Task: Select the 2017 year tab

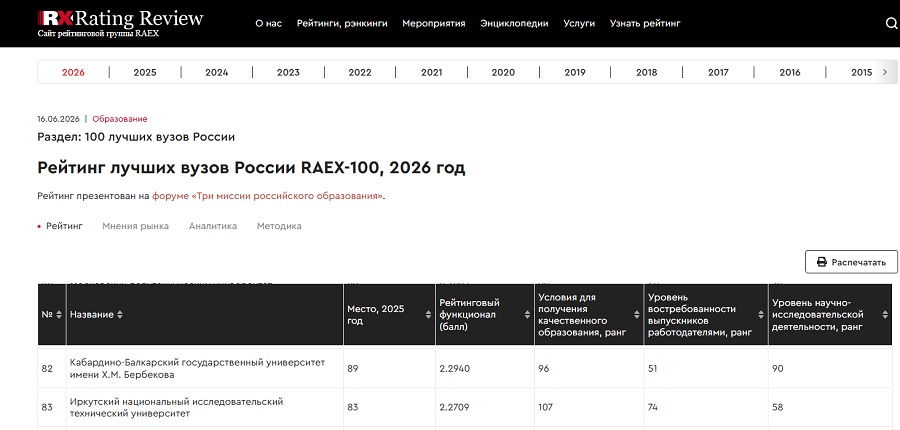Action: pyautogui.click(x=718, y=72)
